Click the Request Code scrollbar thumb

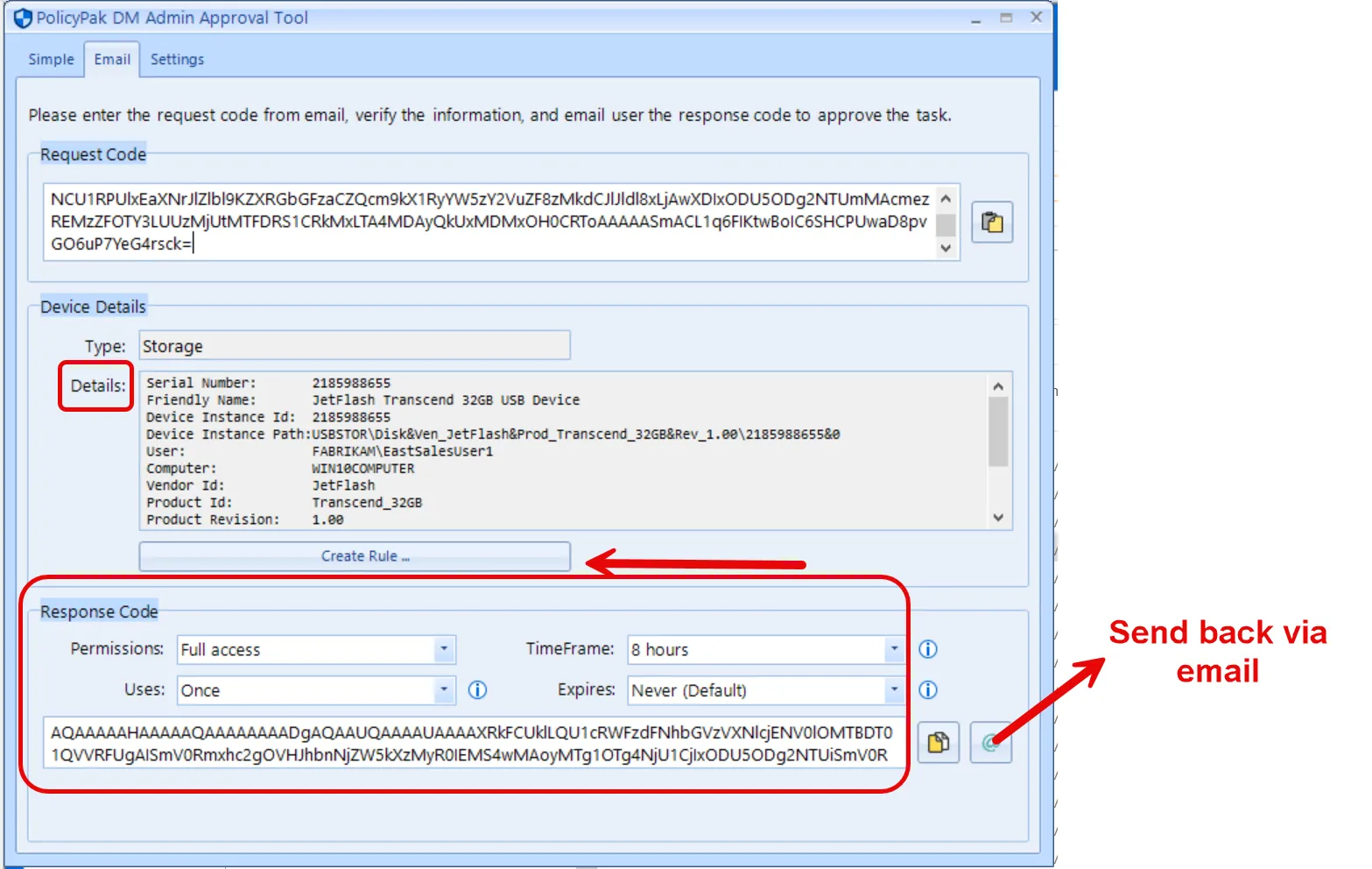[x=946, y=224]
